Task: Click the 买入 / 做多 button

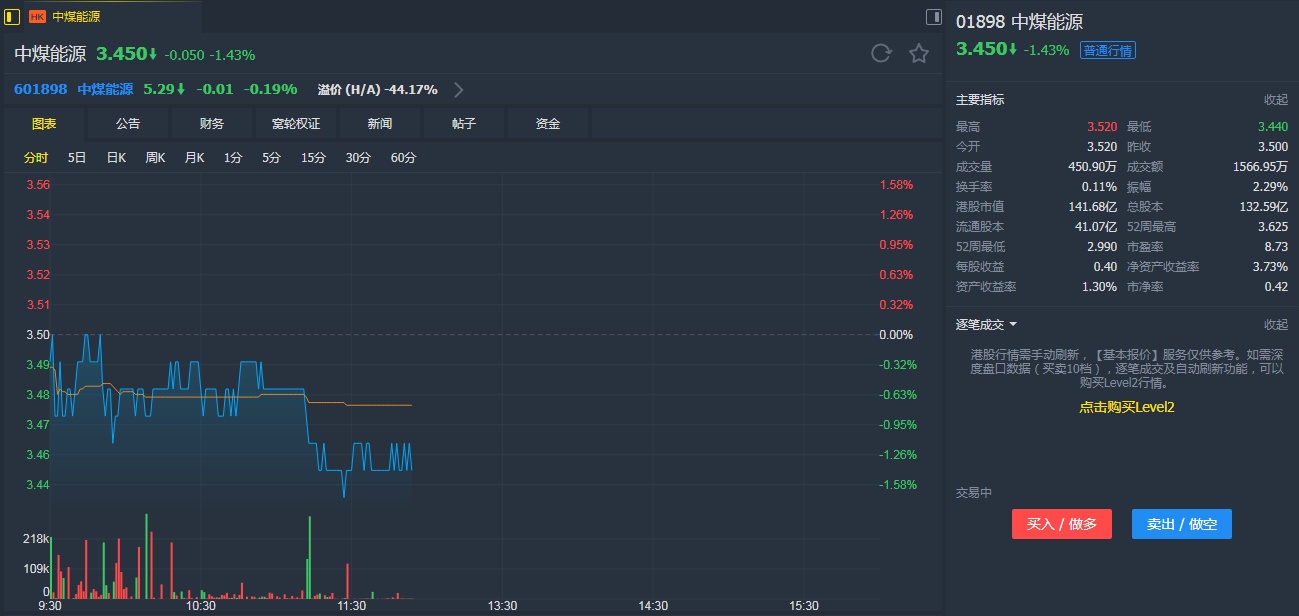Action: [1062, 524]
